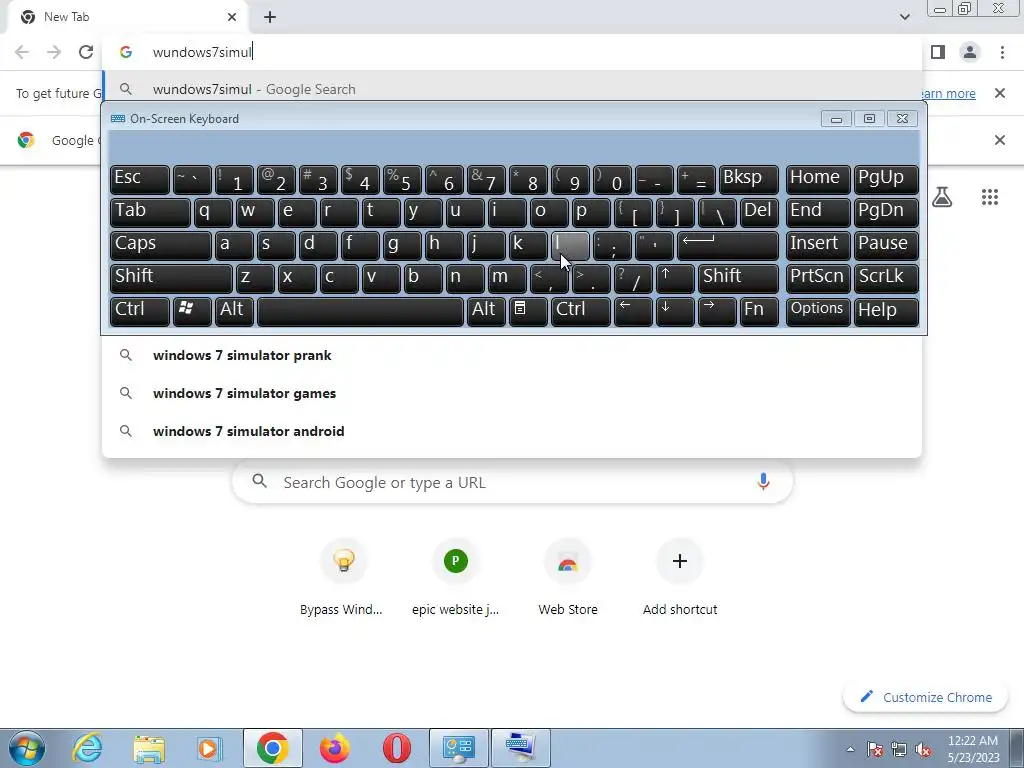Open Chrome Labs flask icon
Viewport: 1024px width, 768px height.
click(942, 197)
